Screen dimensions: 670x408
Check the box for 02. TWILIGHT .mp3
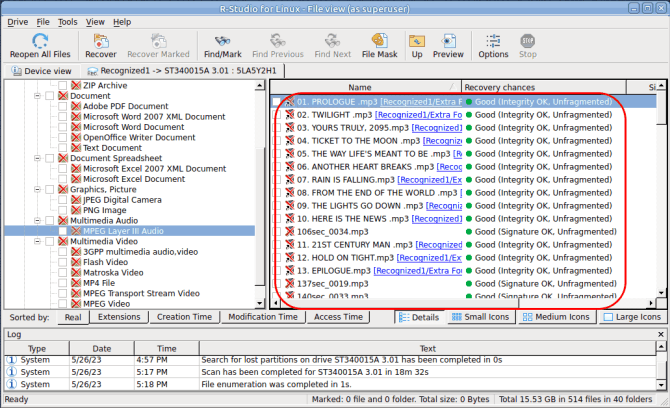pos(277,115)
